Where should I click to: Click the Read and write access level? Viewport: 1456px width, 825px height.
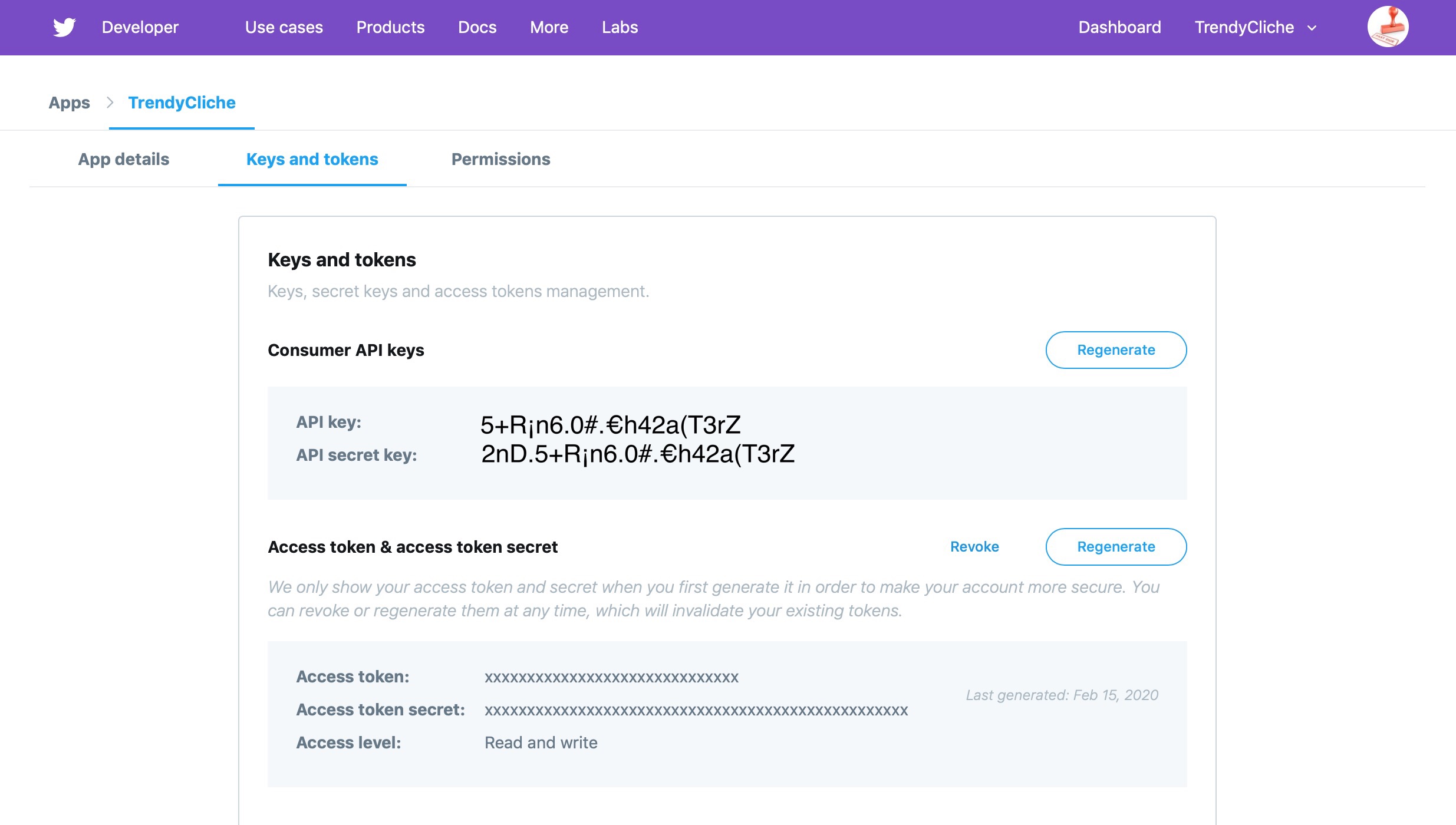(541, 742)
